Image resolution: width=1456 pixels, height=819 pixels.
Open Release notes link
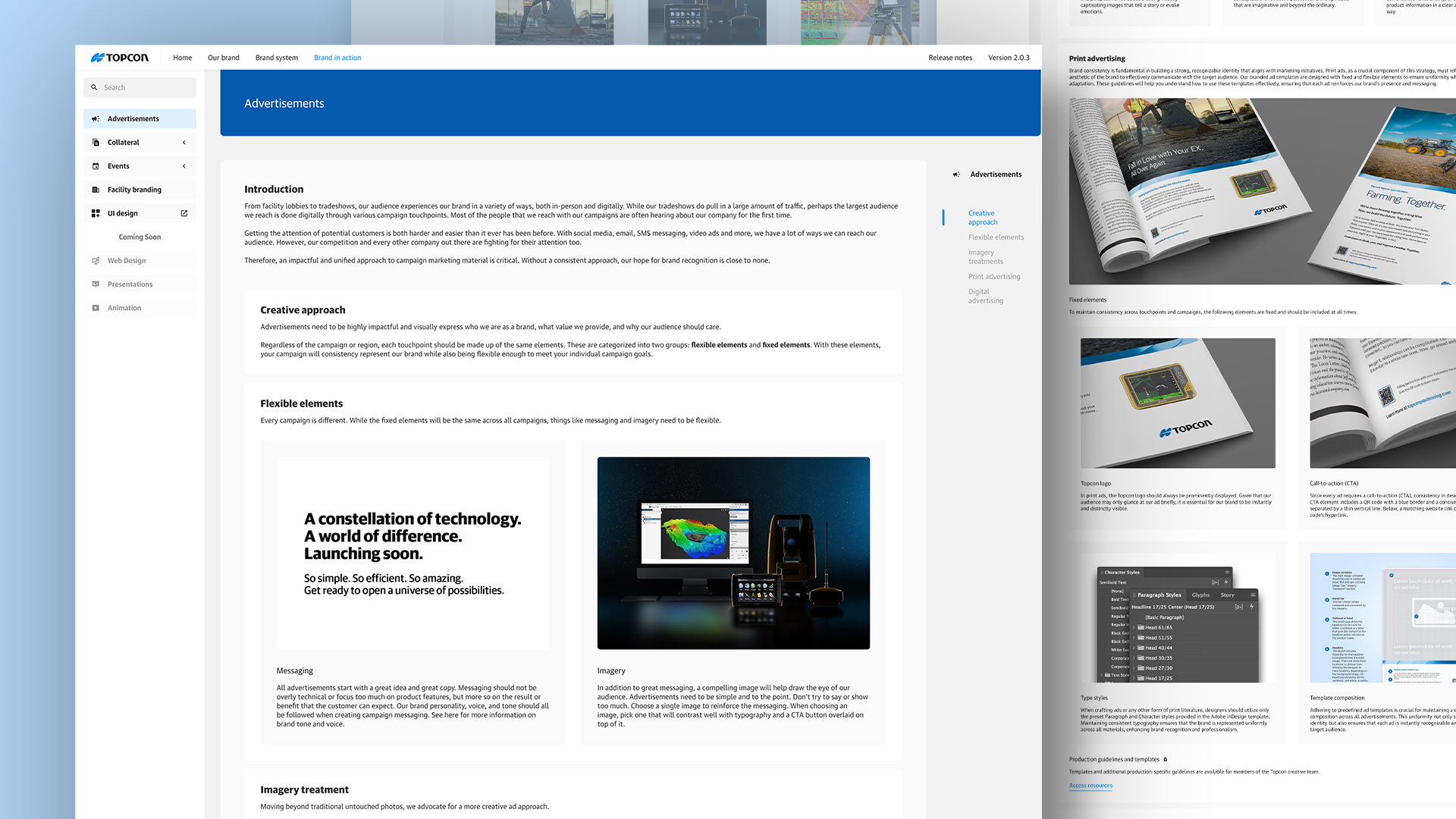coord(949,58)
